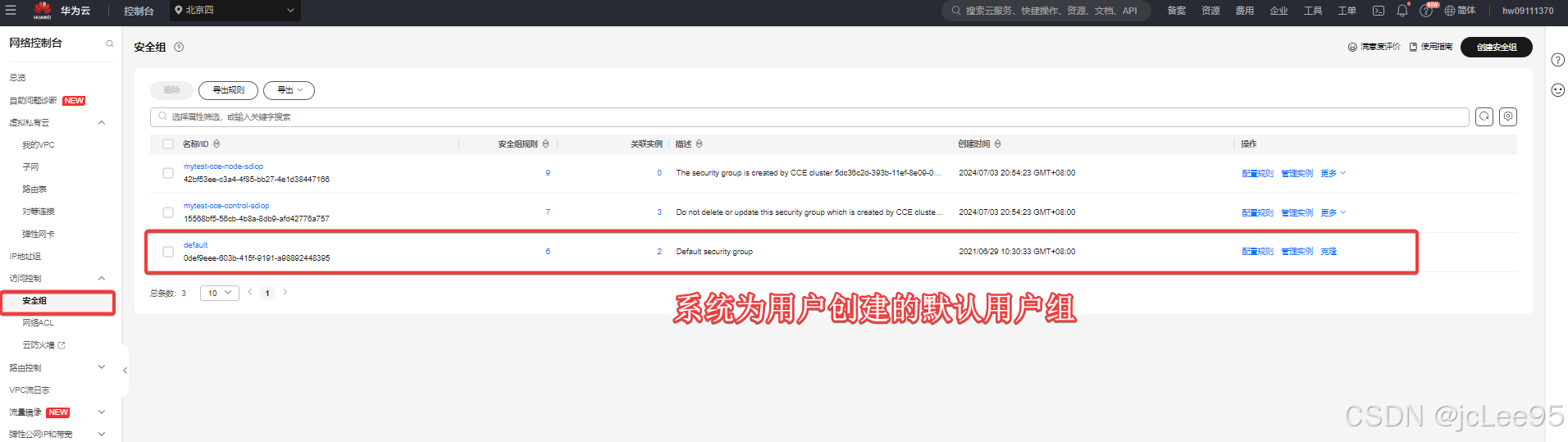This screenshot has height=442, width=1568.
Task: Select page number 1
Action: (267, 293)
